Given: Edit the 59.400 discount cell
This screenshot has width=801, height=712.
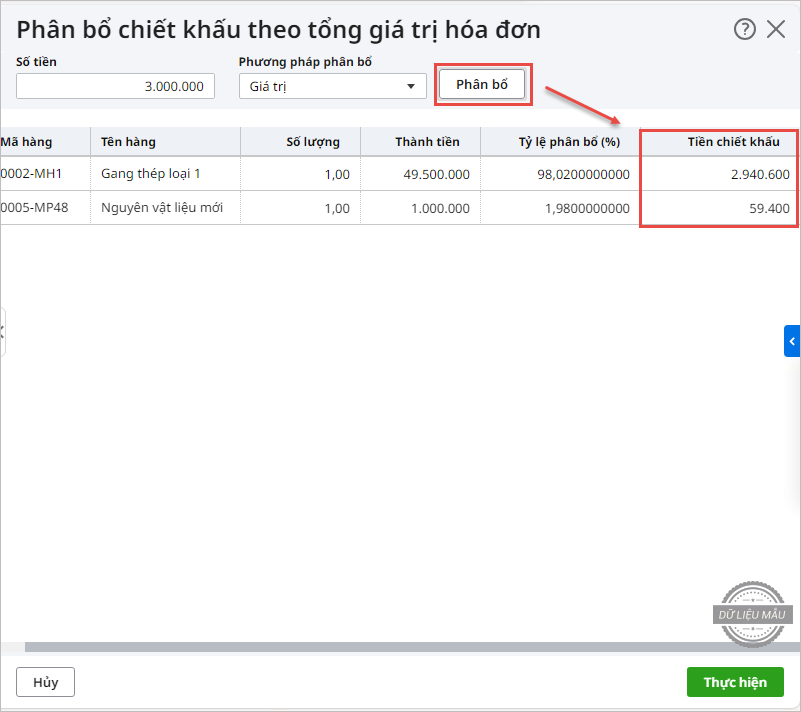Looking at the screenshot, I should (719, 208).
